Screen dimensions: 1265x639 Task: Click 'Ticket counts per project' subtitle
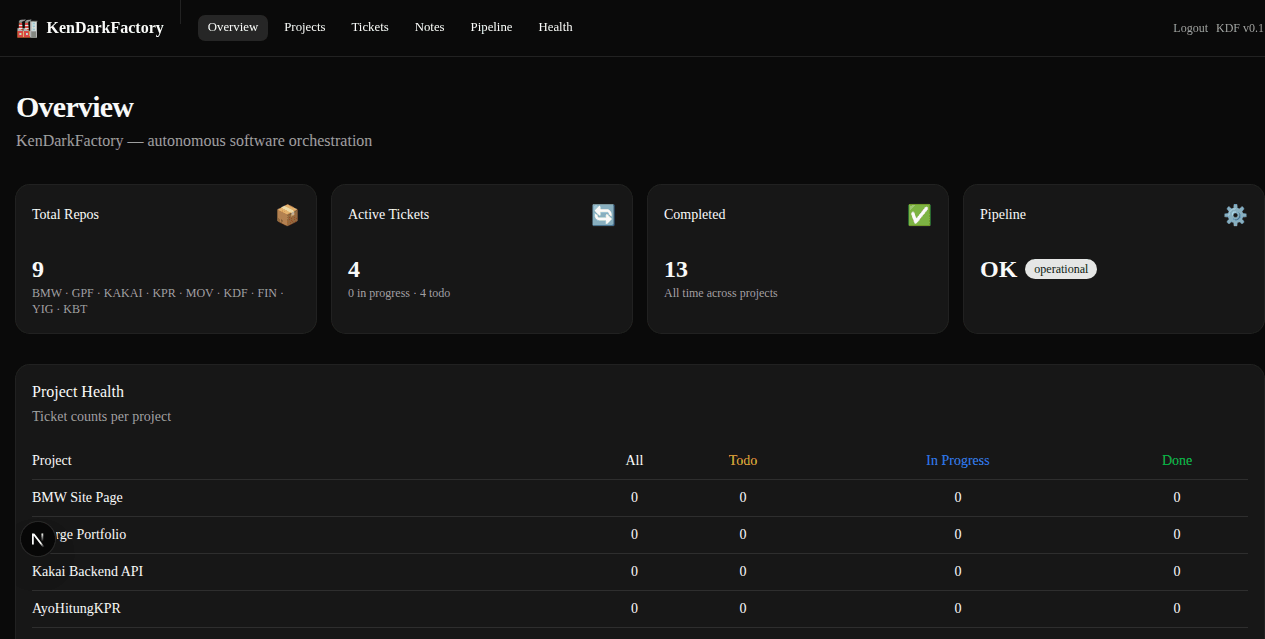pos(101,416)
